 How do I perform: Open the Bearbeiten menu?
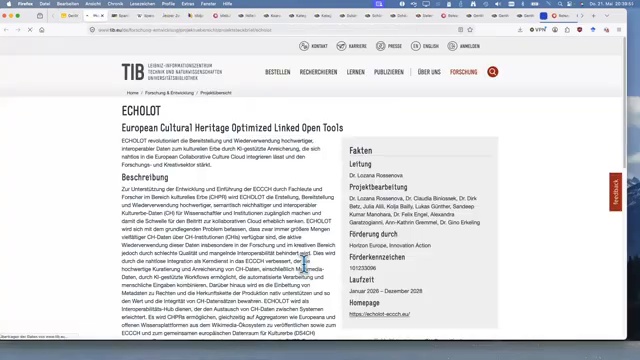point(68,4)
